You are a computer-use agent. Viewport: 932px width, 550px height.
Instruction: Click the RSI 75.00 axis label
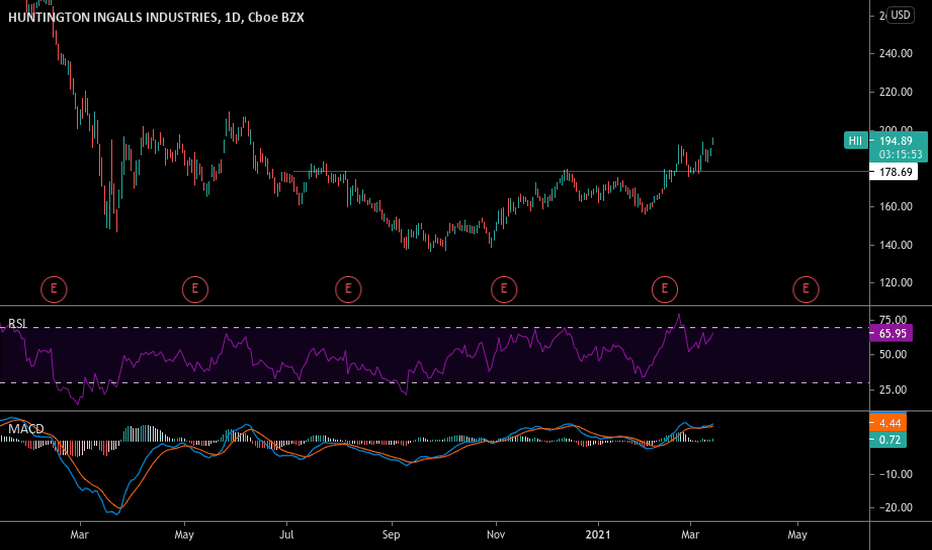[893, 320]
